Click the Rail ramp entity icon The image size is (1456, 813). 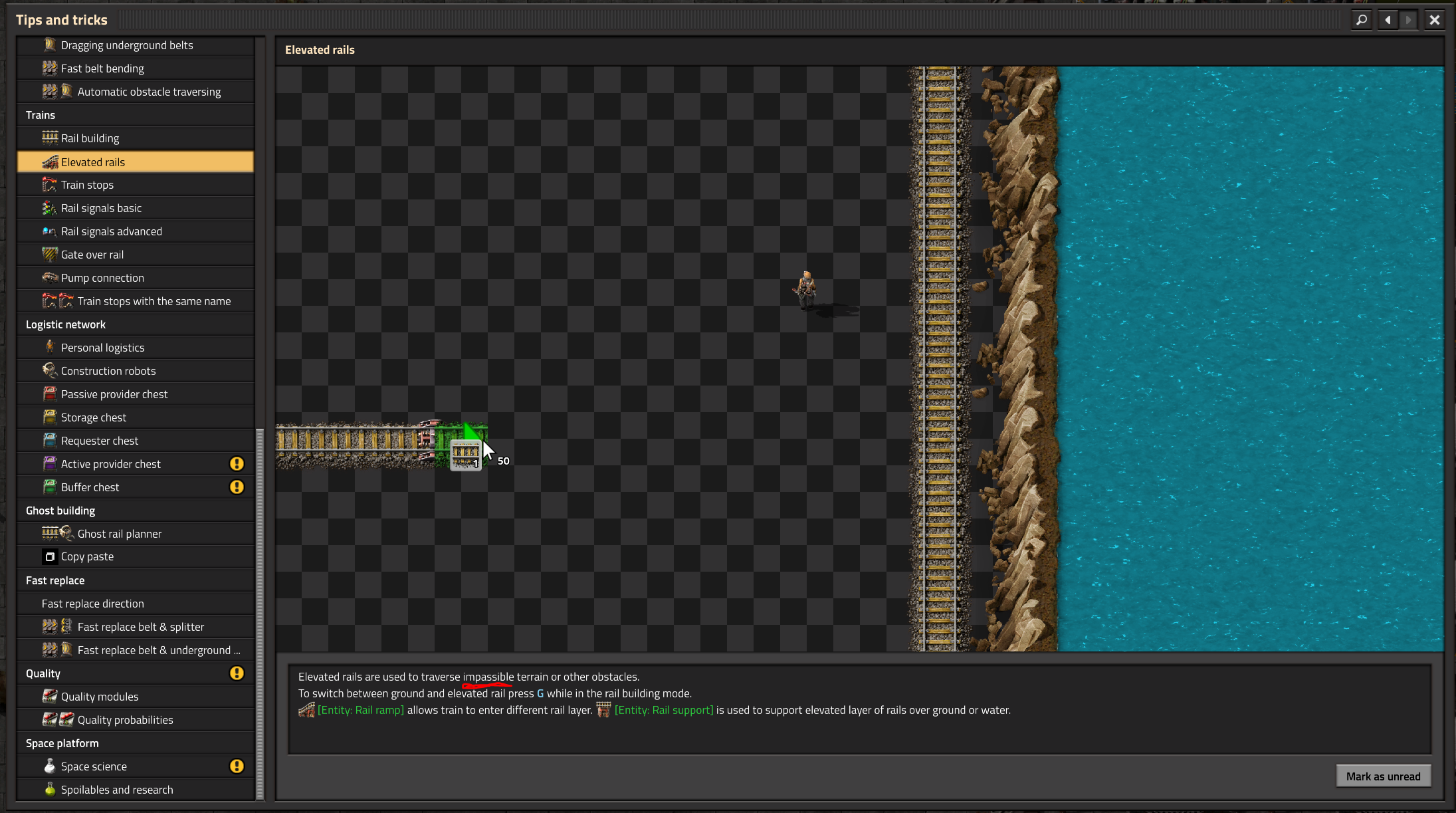coord(306,710)
